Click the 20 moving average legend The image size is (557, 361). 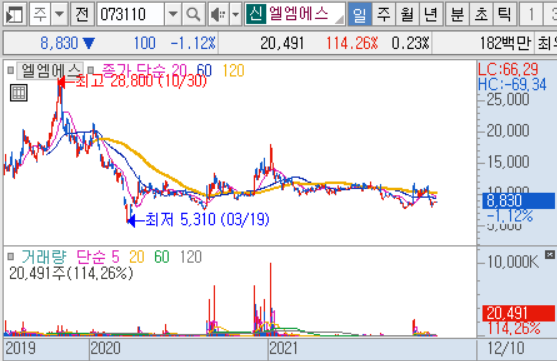point(179,70)
